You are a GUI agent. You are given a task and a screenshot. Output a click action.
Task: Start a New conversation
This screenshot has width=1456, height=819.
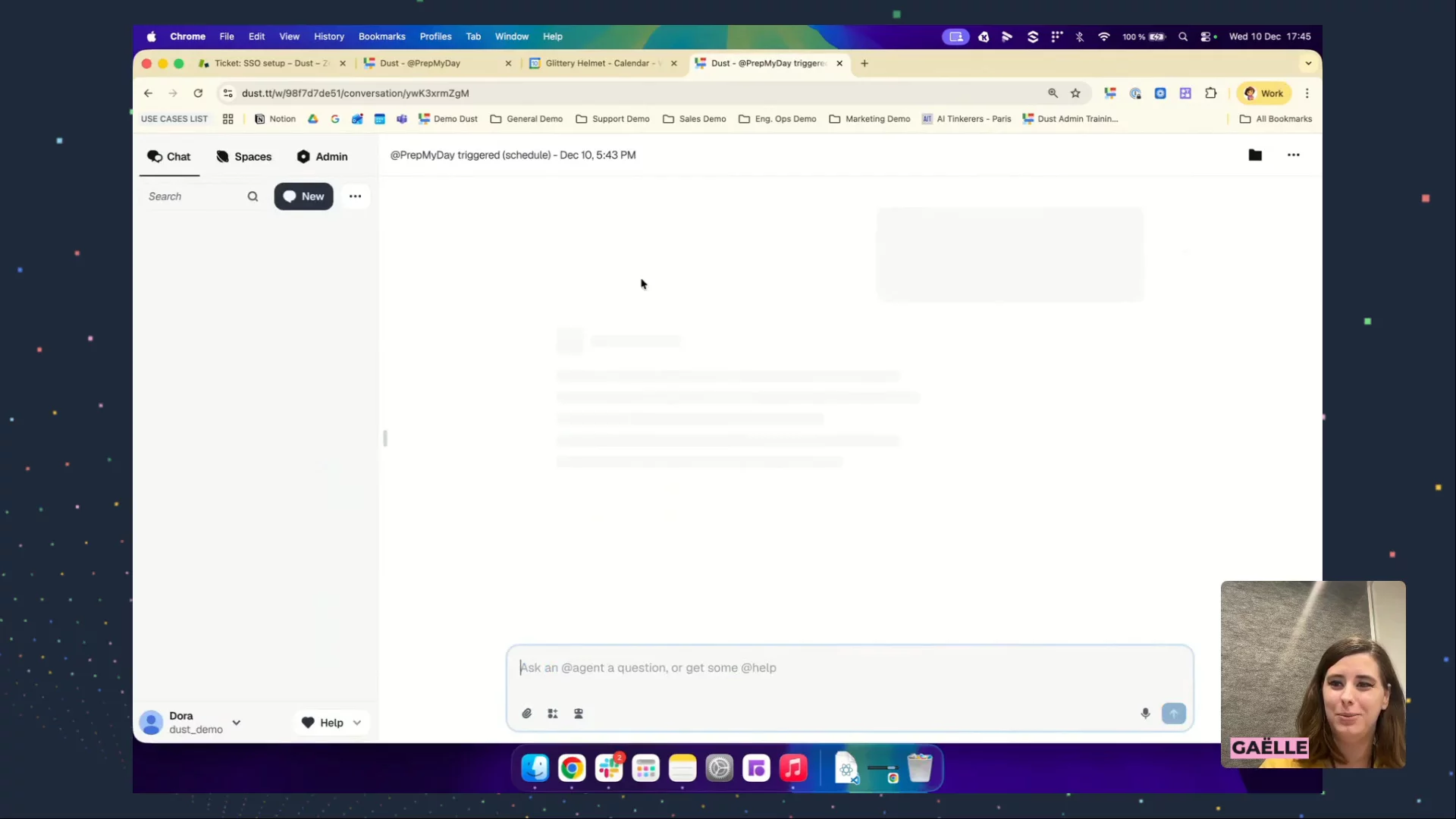coord(303,196)
